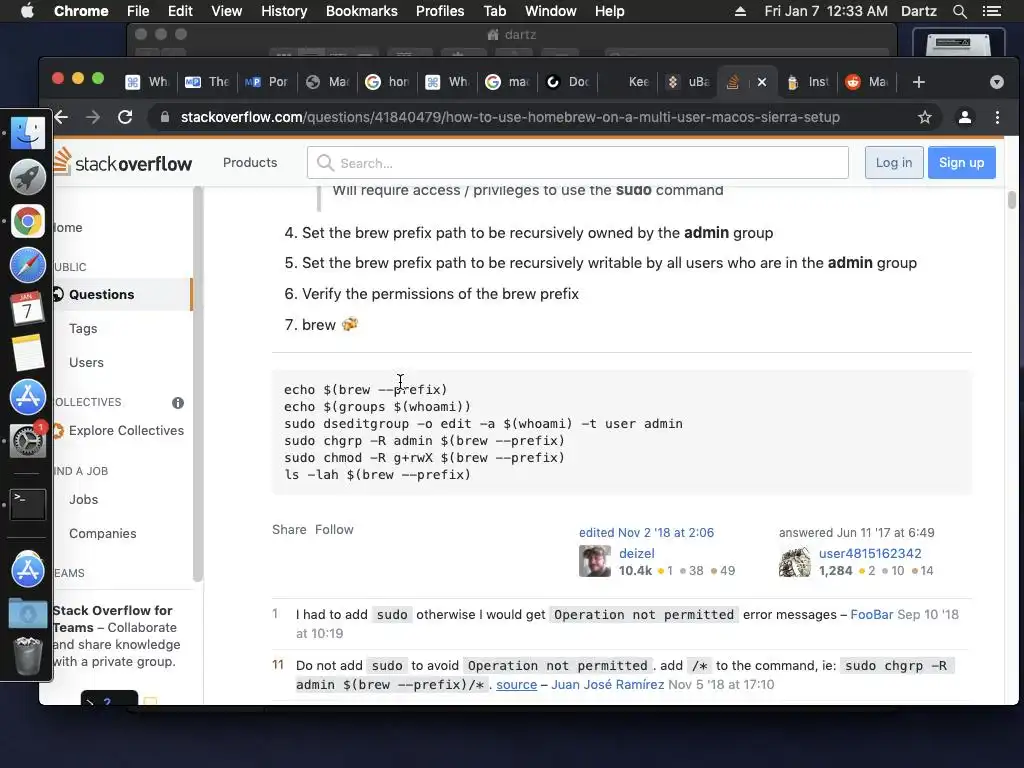Screen dimensions: 1024x768
Task: Open Notes app in Dock
Action: (x=27, y=353)
